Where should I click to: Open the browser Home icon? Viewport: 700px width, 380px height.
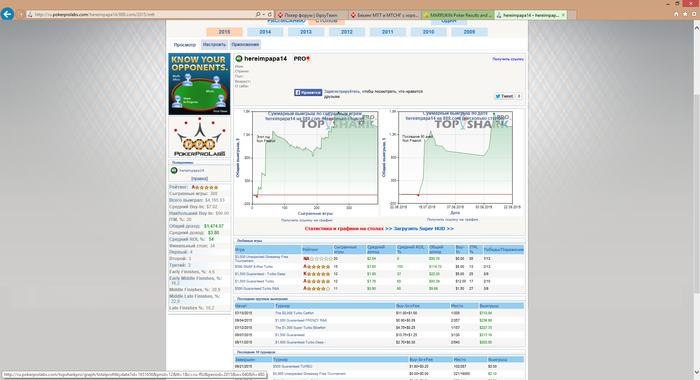click(x=676, y=14)
